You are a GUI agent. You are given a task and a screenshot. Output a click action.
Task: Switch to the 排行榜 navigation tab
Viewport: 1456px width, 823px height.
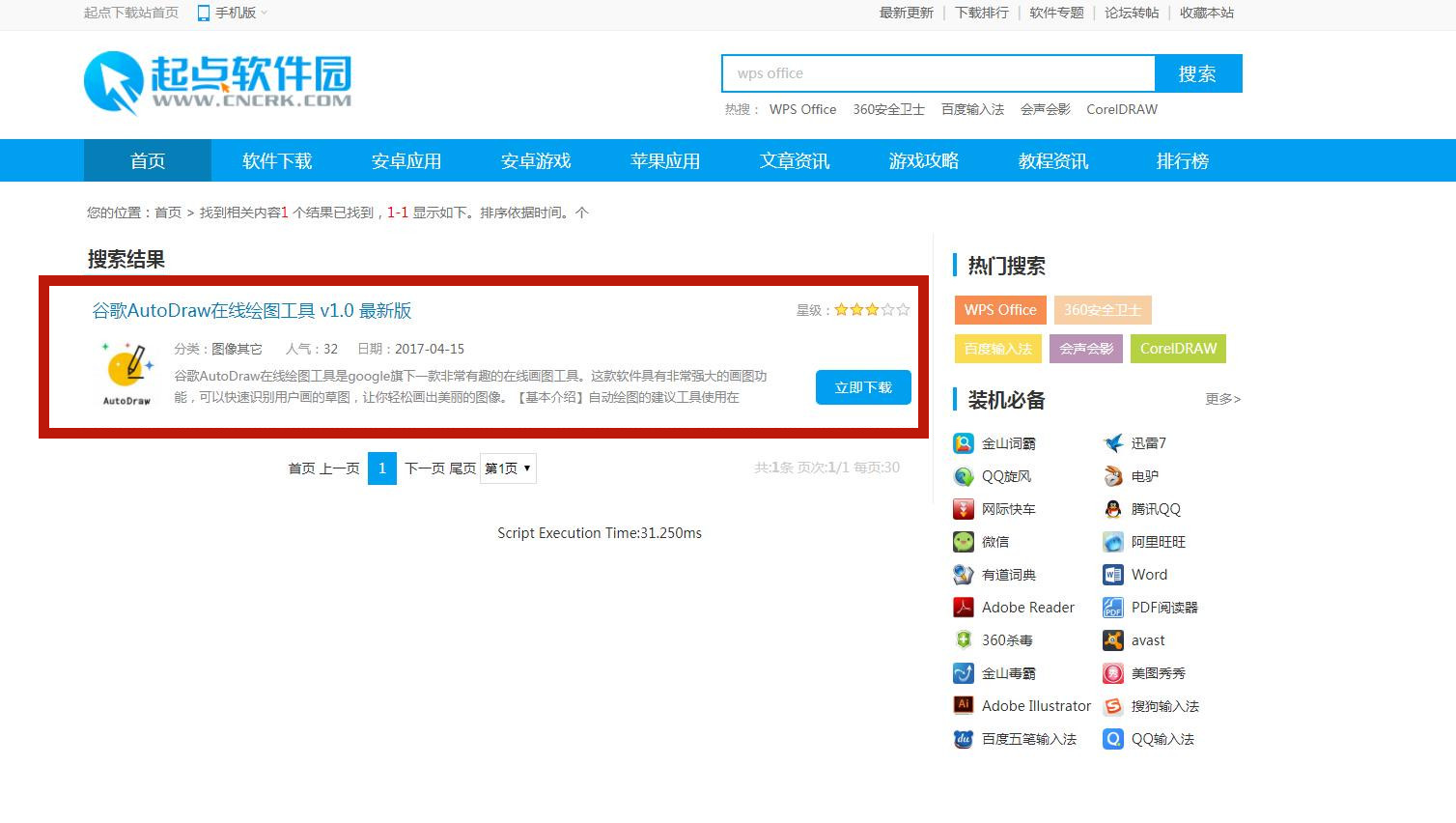[1182, 160]
